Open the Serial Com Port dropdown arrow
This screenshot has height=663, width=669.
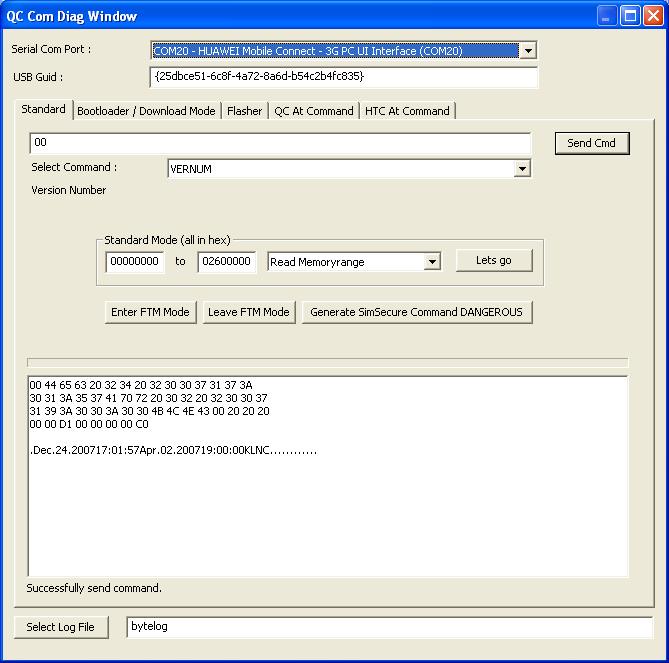(528, 51)
